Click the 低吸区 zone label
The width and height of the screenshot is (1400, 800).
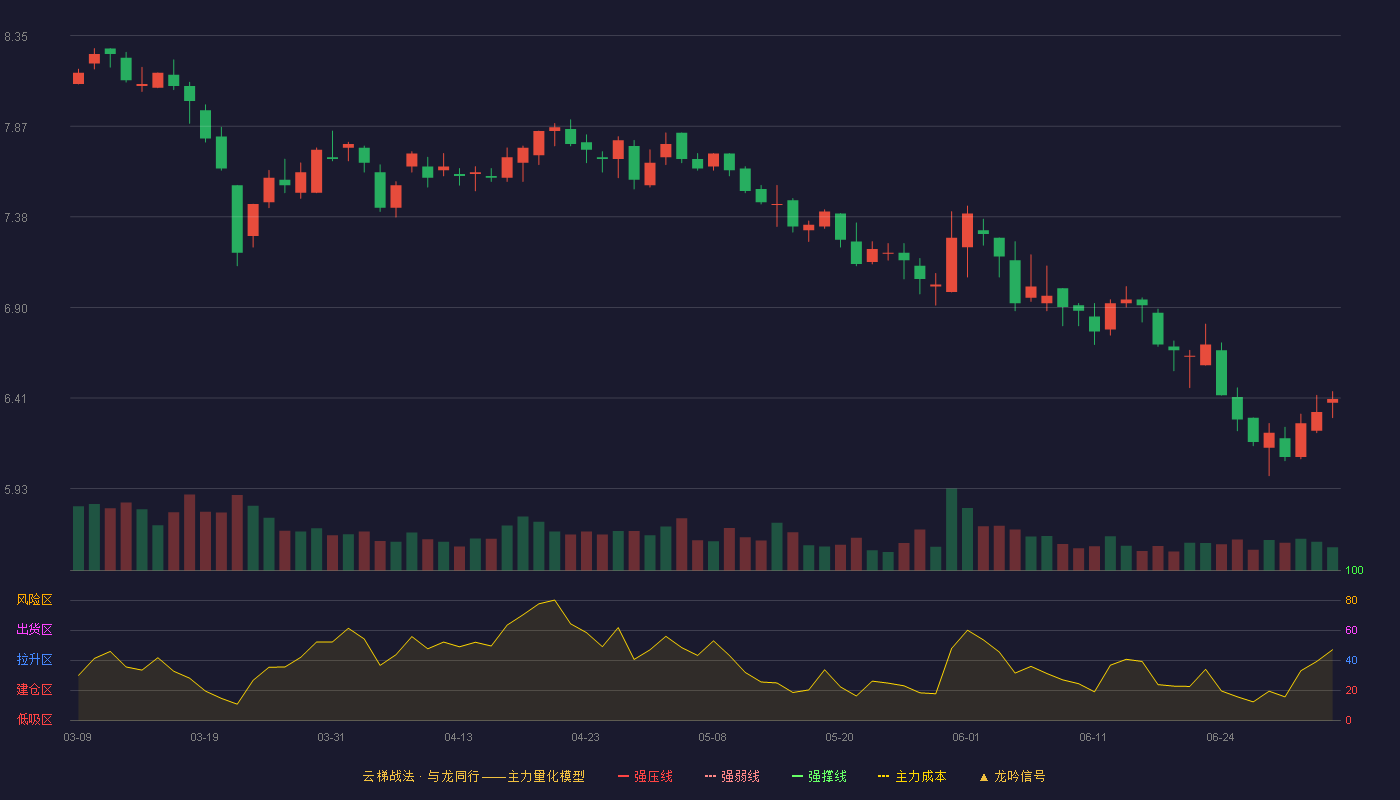click(x=34, y=719)
